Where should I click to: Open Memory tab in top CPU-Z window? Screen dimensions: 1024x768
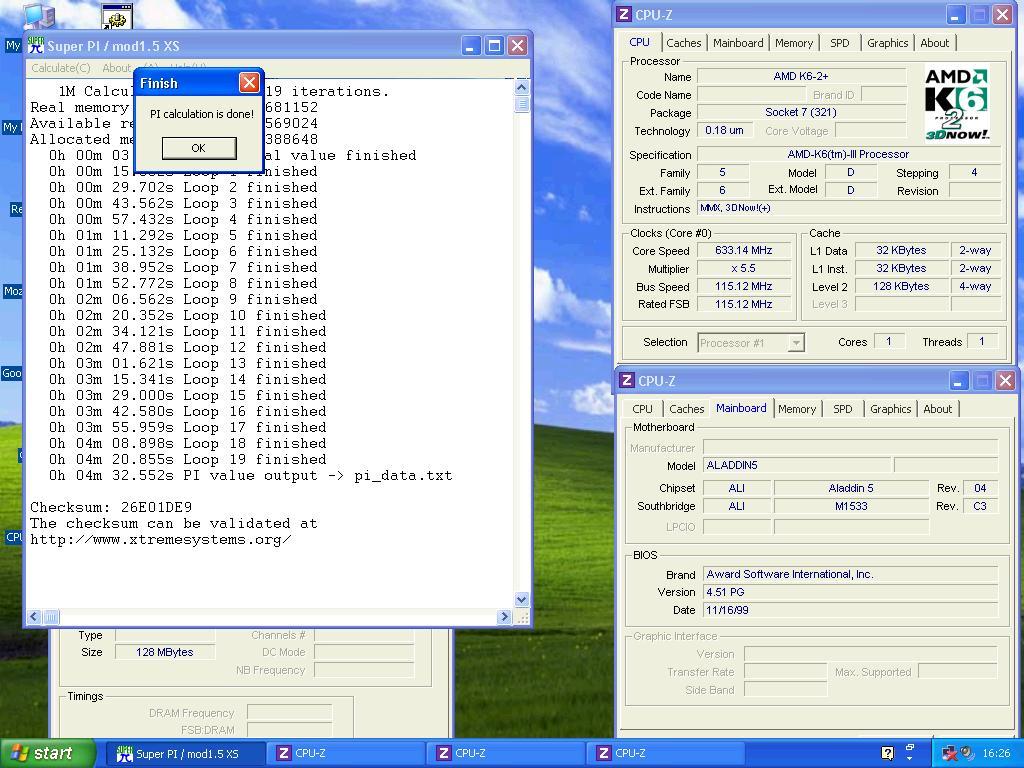pyautogui.click(x=793, y=43)
